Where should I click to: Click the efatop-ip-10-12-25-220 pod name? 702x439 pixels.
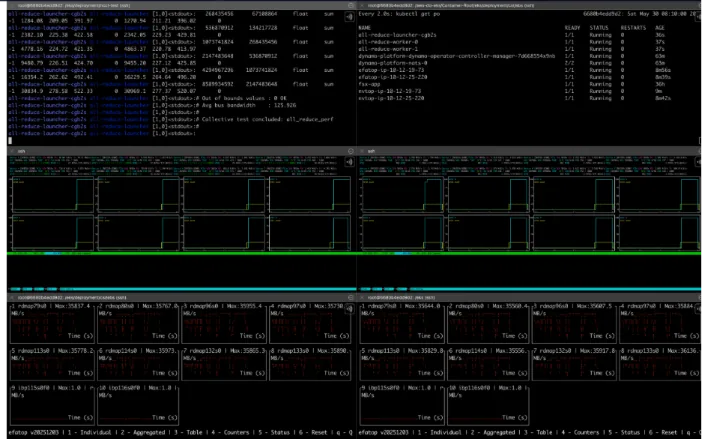coord(393,77)
